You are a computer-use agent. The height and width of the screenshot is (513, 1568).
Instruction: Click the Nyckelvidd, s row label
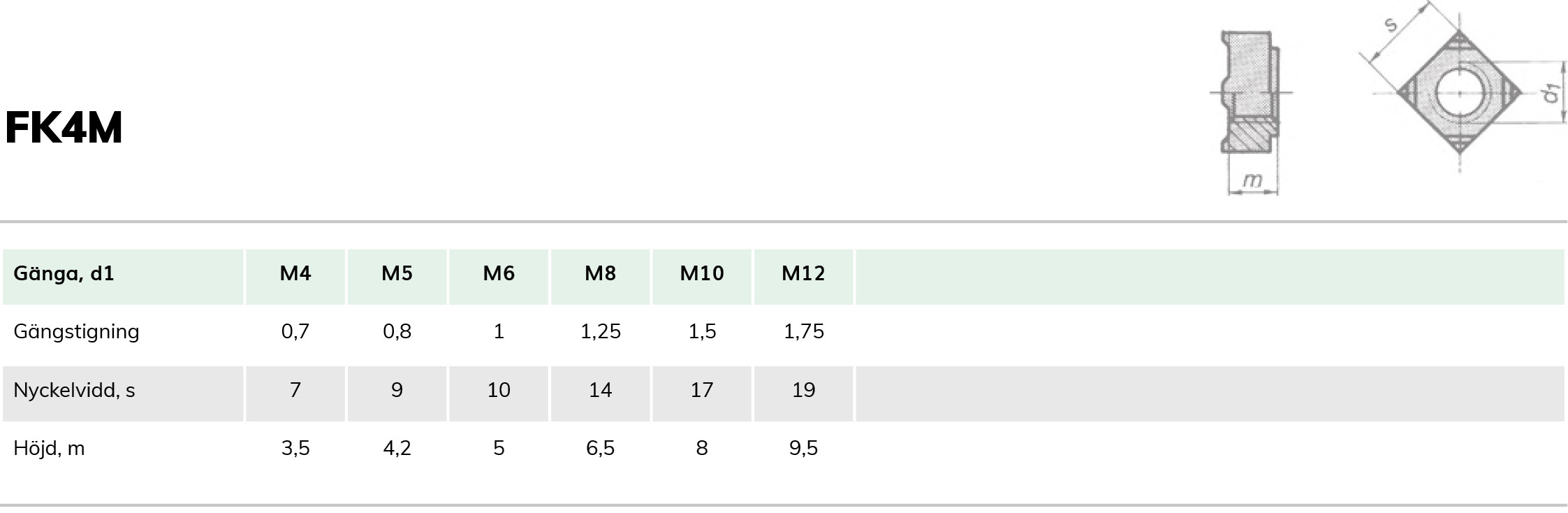point(74,390)
